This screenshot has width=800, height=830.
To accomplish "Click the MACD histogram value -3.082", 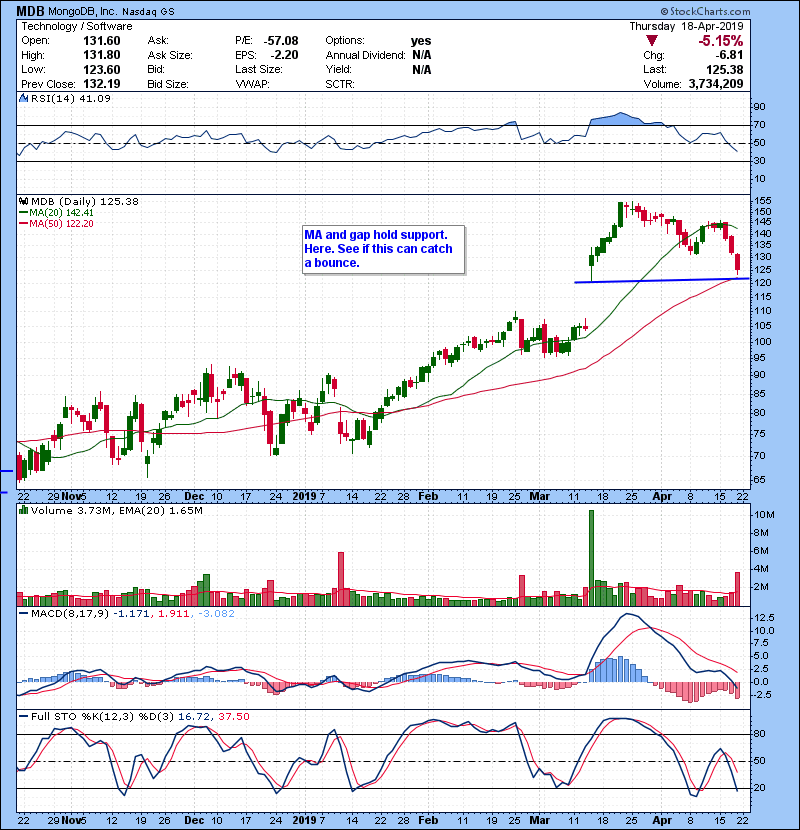I will 217,614.
